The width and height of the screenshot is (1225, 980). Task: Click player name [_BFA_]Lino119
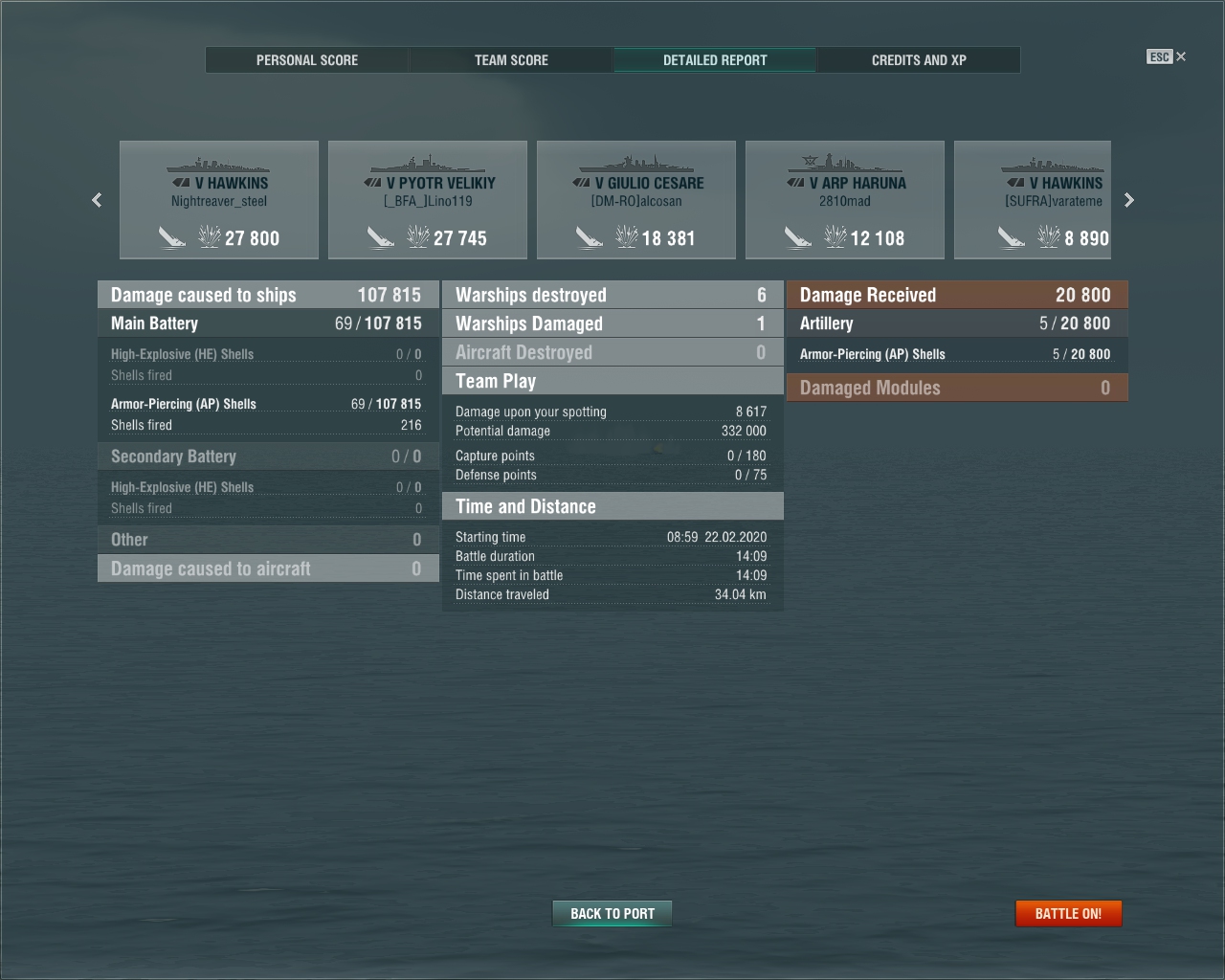coord(428,201)
